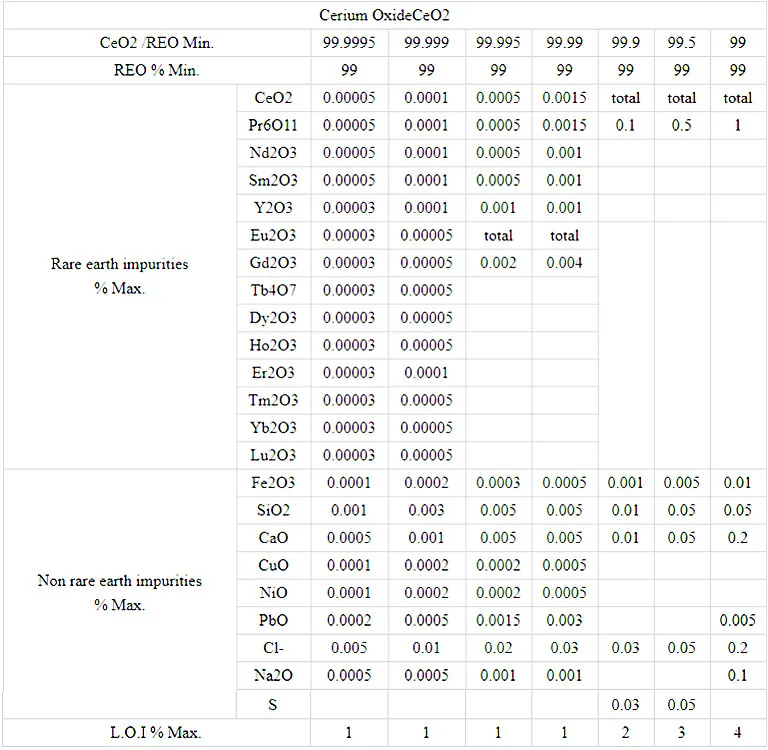The height and width of the screenshot is (750, 768).
Task: Select the Tb4O7 row label
Action: pyautogui.click(x=273, y=290)
